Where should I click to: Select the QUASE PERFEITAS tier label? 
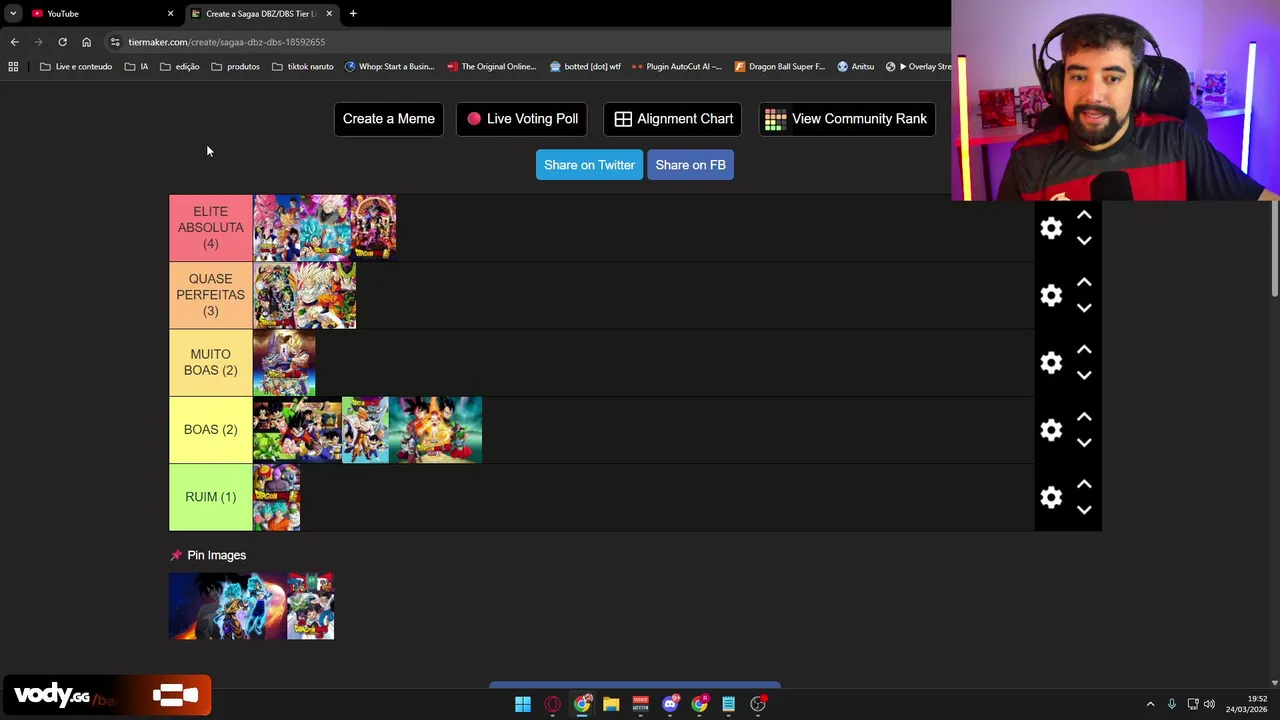[x=210, y=295]
